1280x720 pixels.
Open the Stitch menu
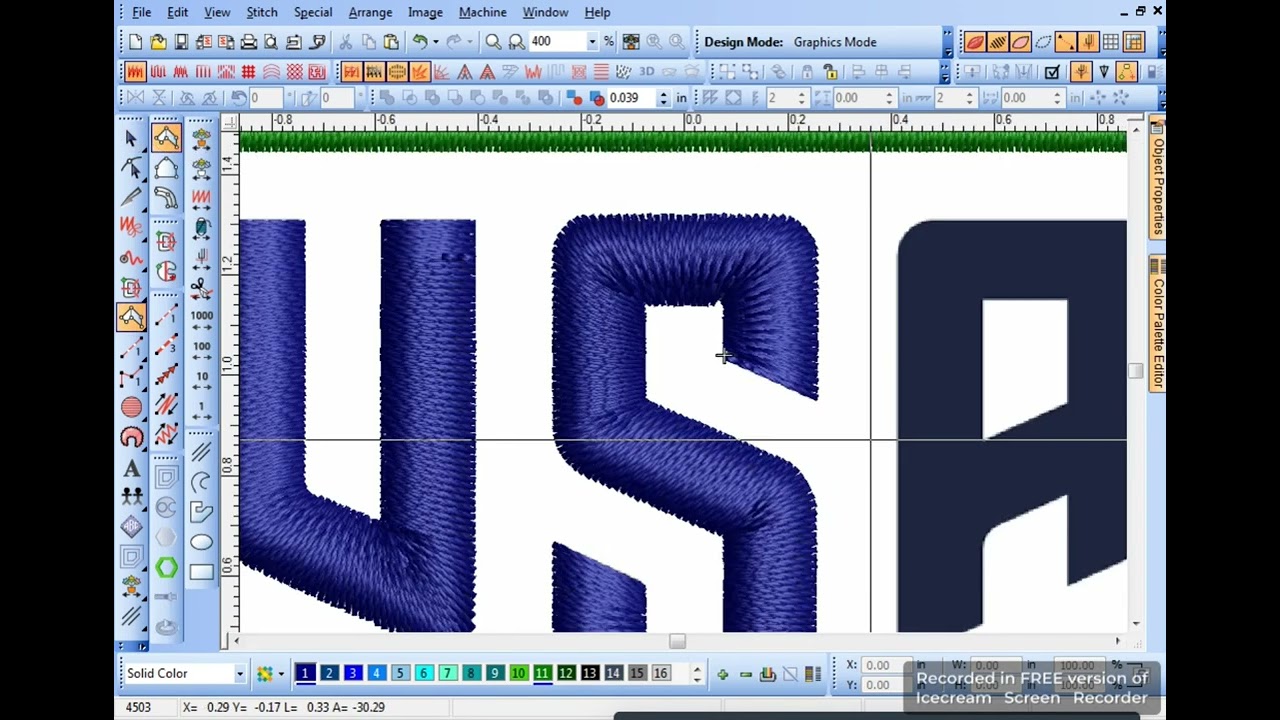pyautogui.click(x=262, y=12)
